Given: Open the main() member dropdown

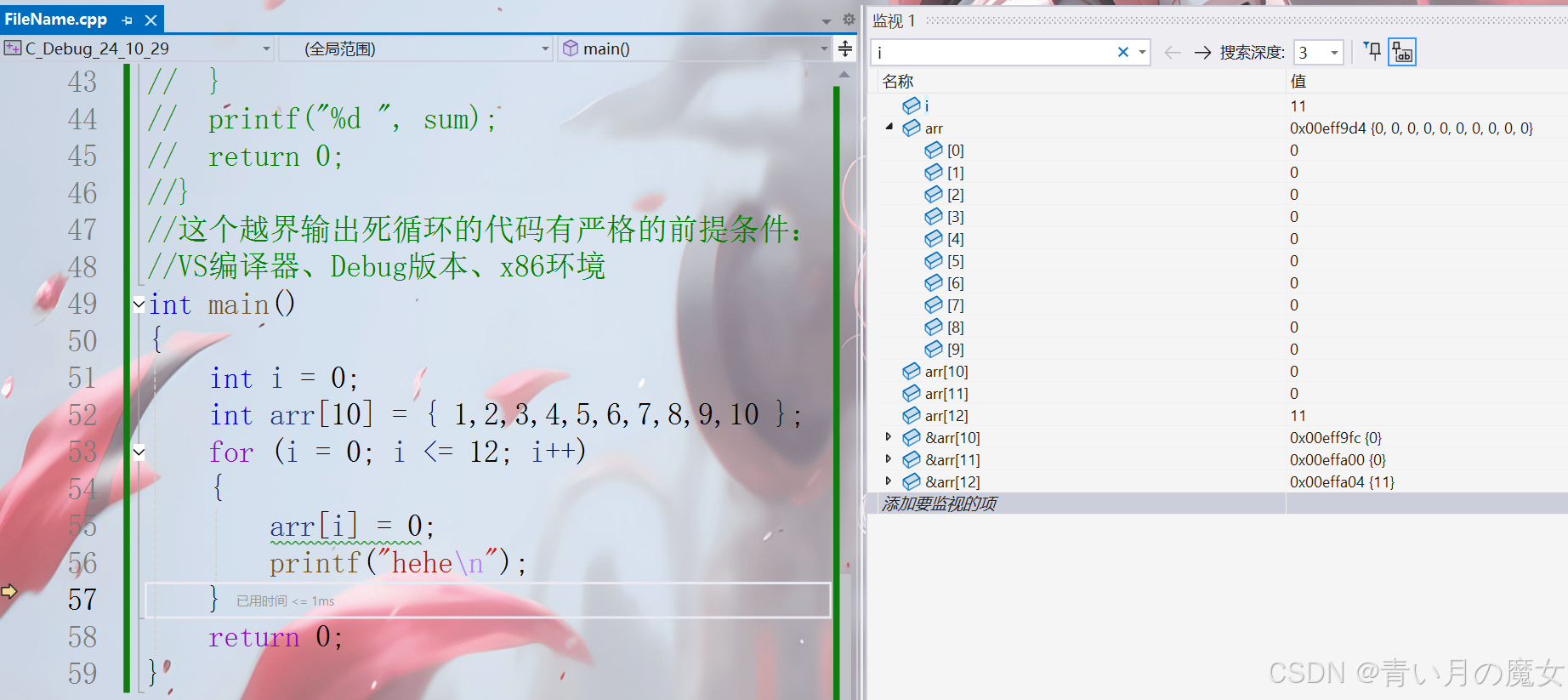Looking at the screenshot, I should click(823, 48).
